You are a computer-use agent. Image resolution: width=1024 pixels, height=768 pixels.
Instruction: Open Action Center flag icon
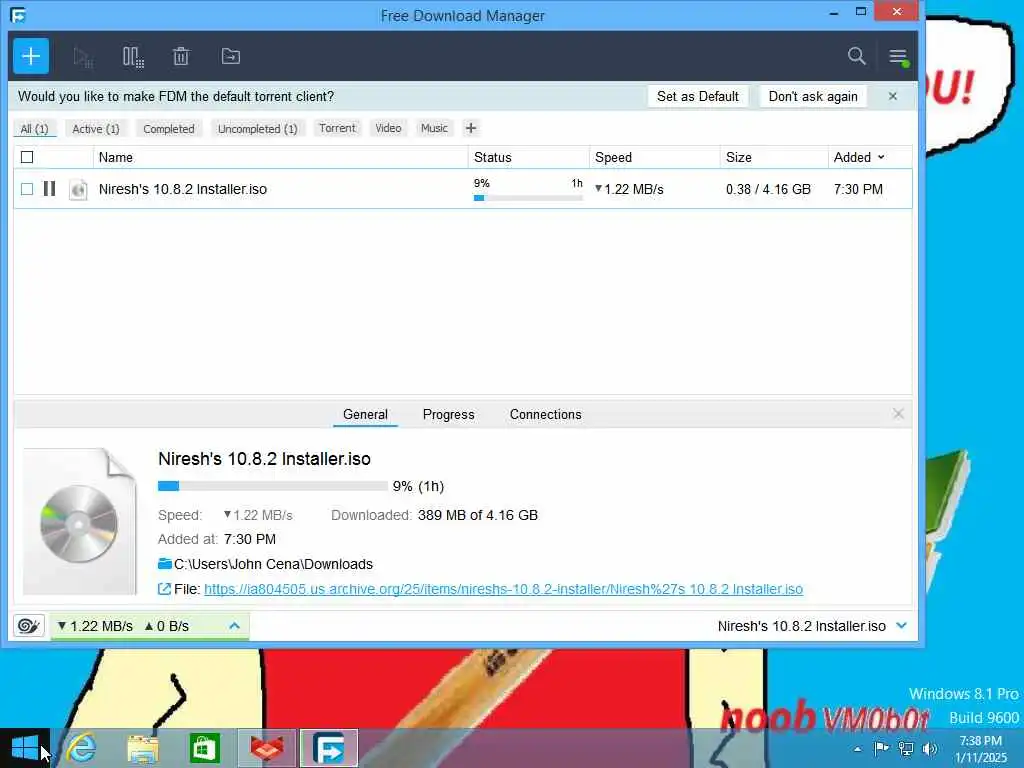881,748
